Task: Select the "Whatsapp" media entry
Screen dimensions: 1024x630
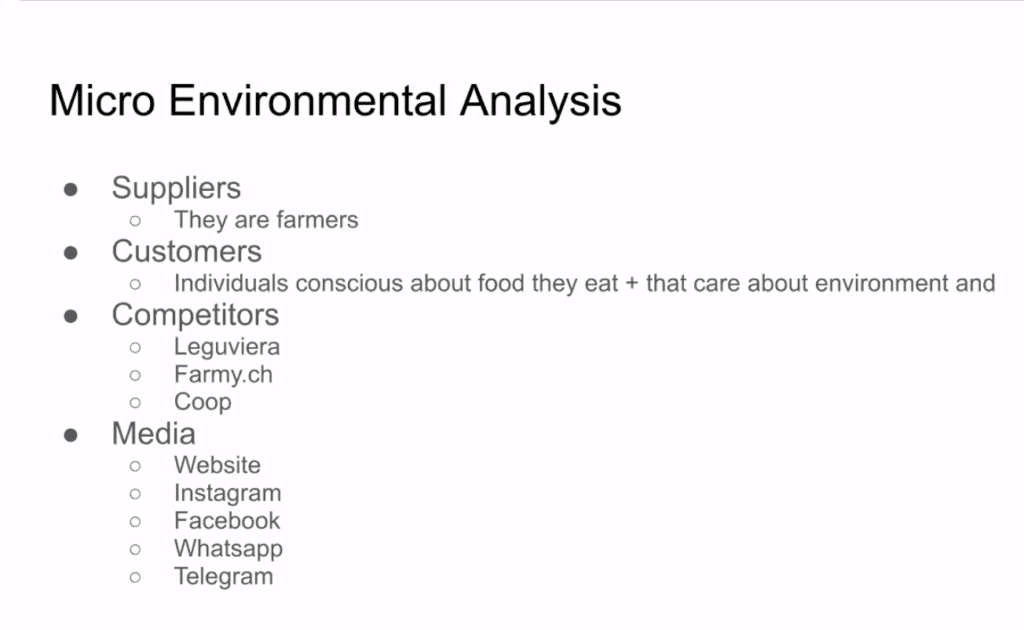Action: click(228, 549)
